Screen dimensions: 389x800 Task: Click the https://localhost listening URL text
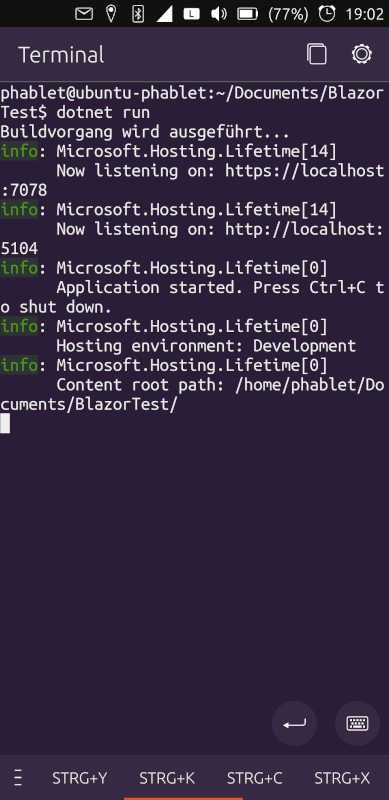[x=305, y=171]
